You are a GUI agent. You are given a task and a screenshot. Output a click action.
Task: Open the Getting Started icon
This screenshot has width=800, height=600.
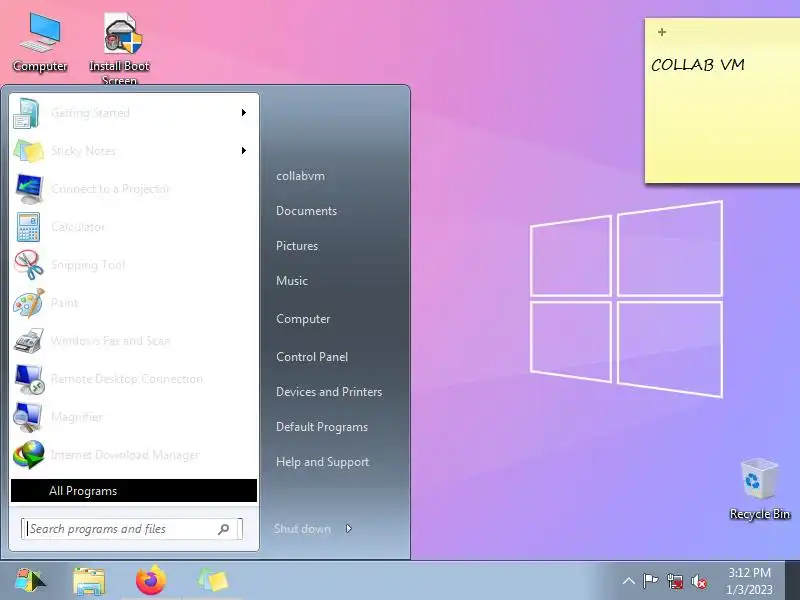coord(27,113)
